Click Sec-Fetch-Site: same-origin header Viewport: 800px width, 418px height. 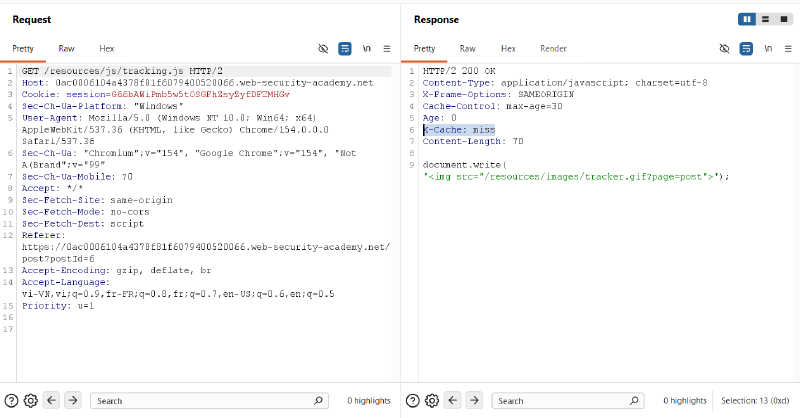tap(97, 200)
